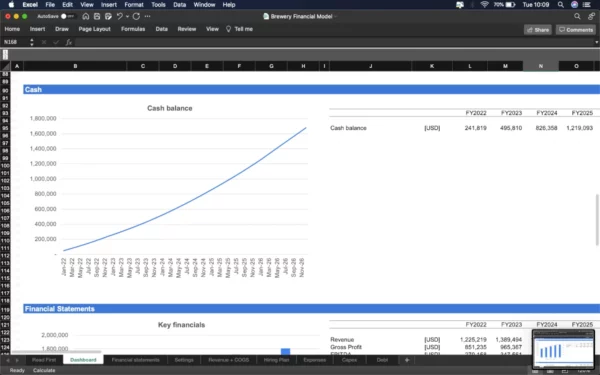The image size is (600, 375).
Task: Click the Name Box showing N168
Action: [x=15, y=42]
